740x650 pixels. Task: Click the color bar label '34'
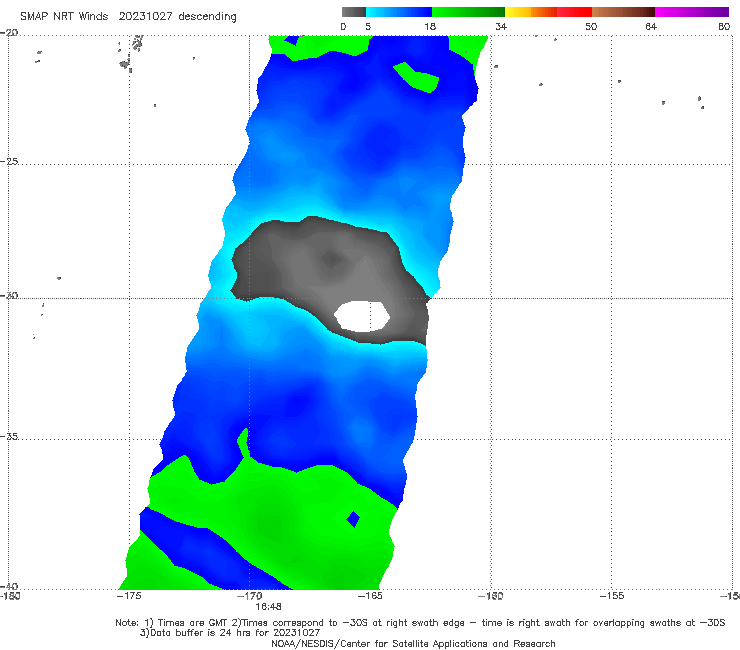[x=501, y=26]
